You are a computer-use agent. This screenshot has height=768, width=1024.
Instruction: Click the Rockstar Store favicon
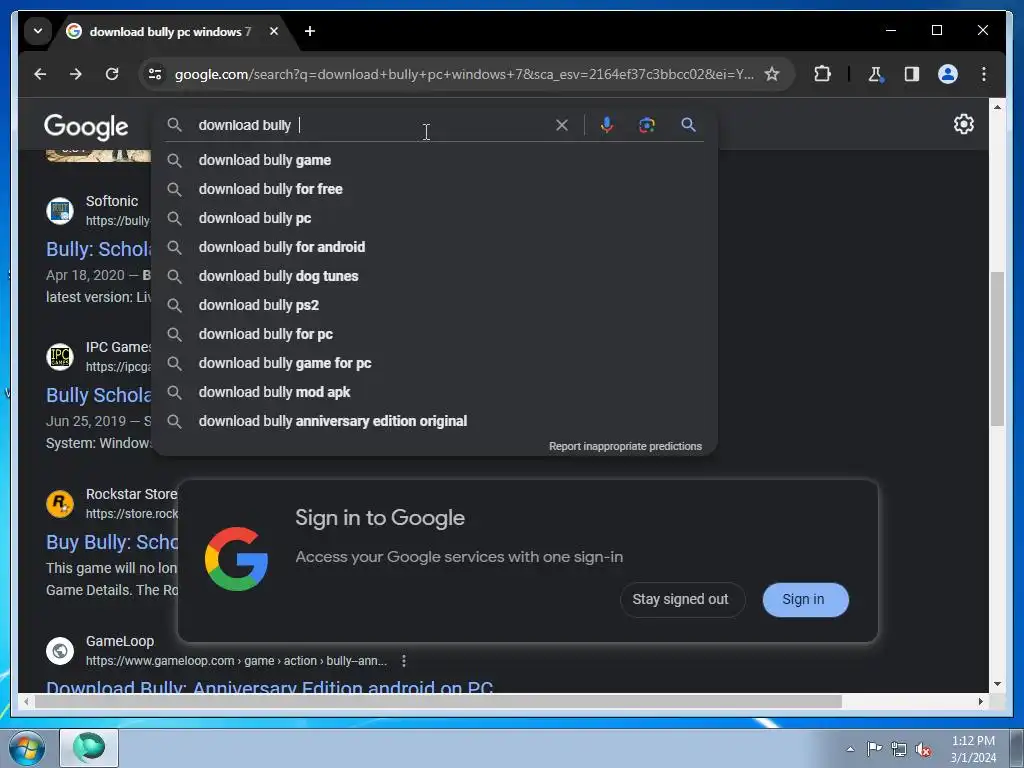pyautogui.click(x=60, y=504)
